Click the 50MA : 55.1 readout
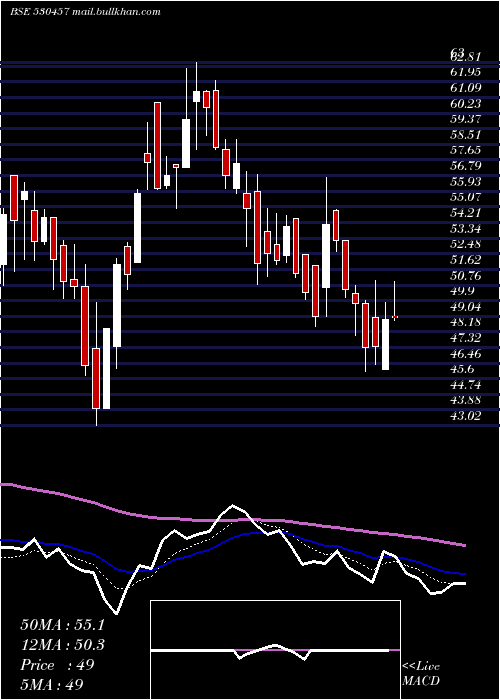 pos(62,625)
